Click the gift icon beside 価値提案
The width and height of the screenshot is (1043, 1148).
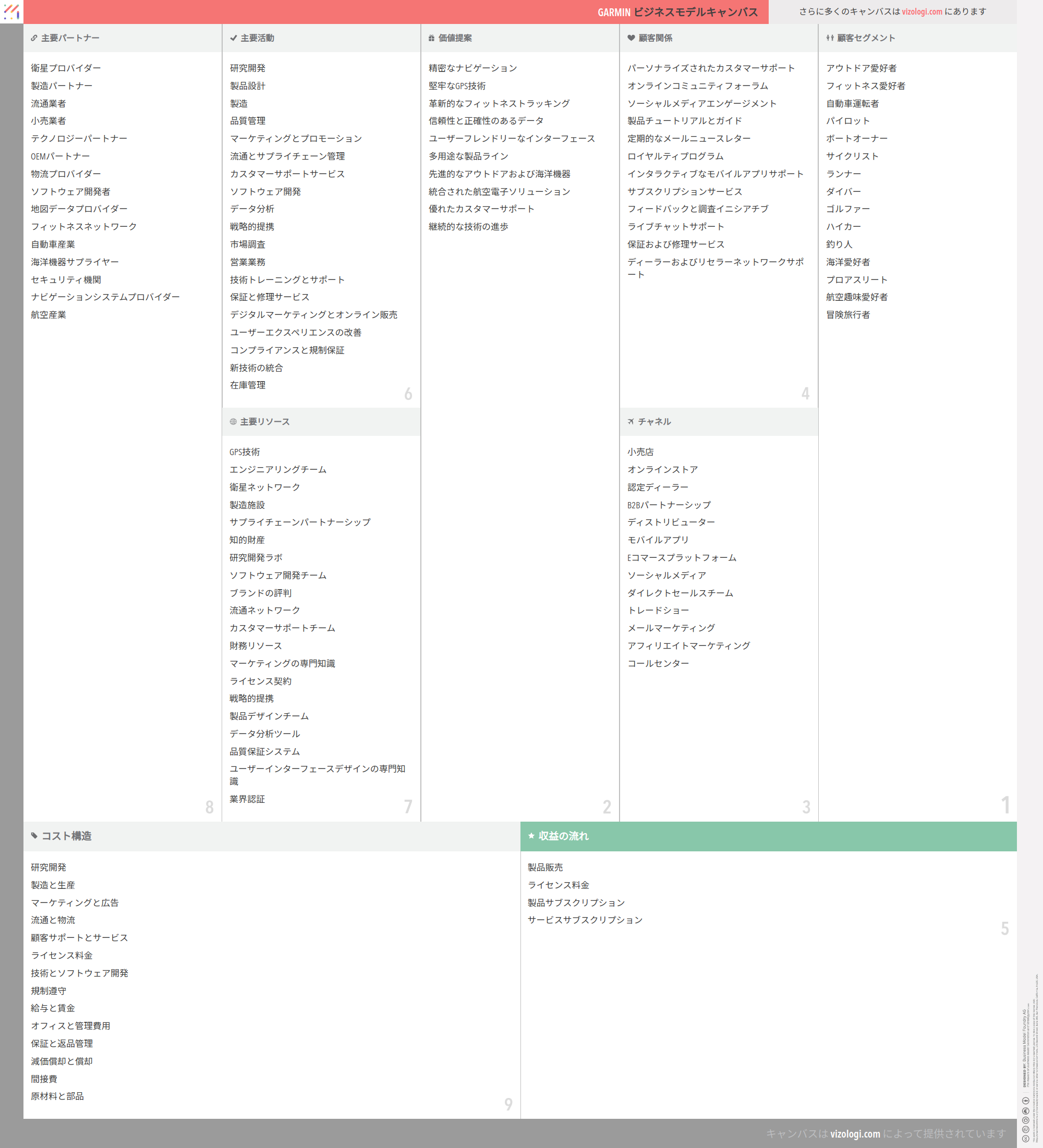431,38
